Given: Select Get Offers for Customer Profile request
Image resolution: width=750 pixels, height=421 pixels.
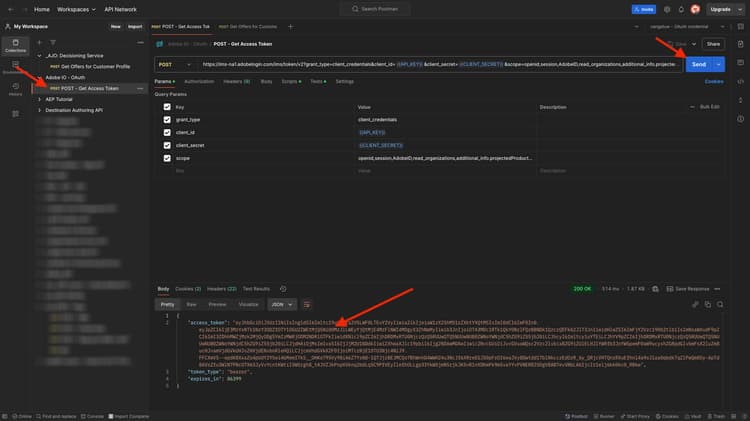Looking at the screenshot, I should (x=90, y=66).
